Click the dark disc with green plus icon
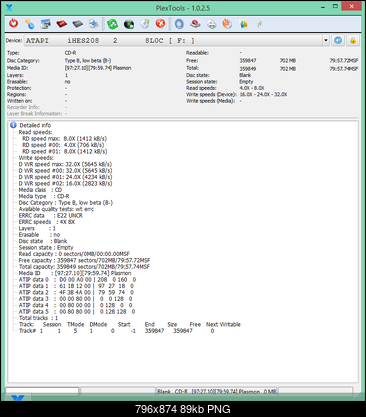 (129, 24)
